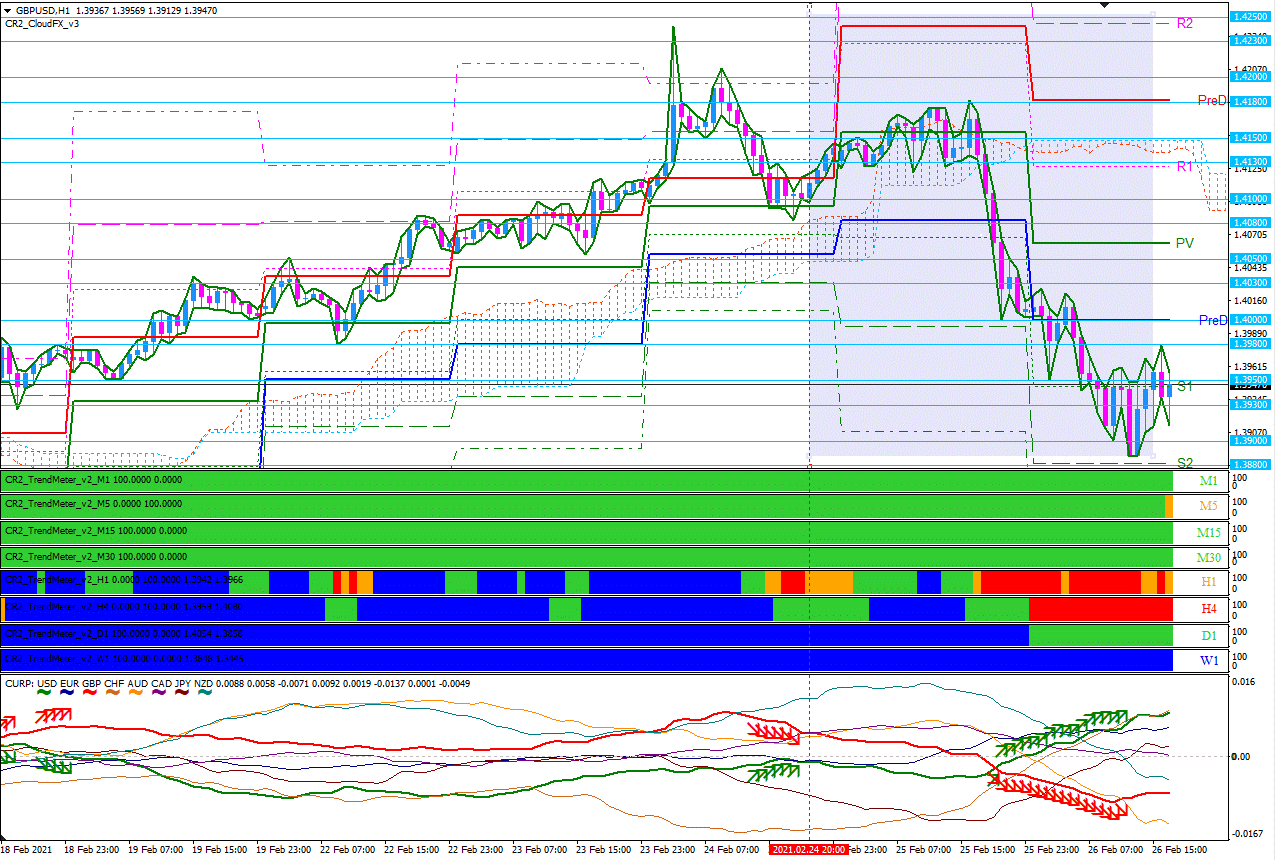
Task: Click the highlighted 2021.02.24 20:00 time marker
Action: point(808,849)
